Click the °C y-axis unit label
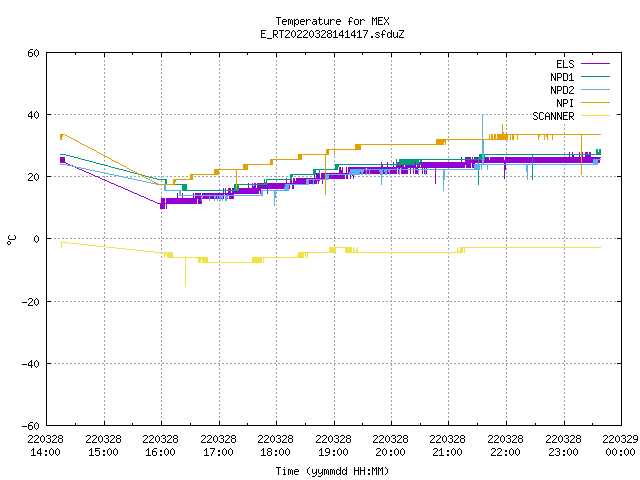The width and height of the screenshot is (640, 480). pos(11,240)
